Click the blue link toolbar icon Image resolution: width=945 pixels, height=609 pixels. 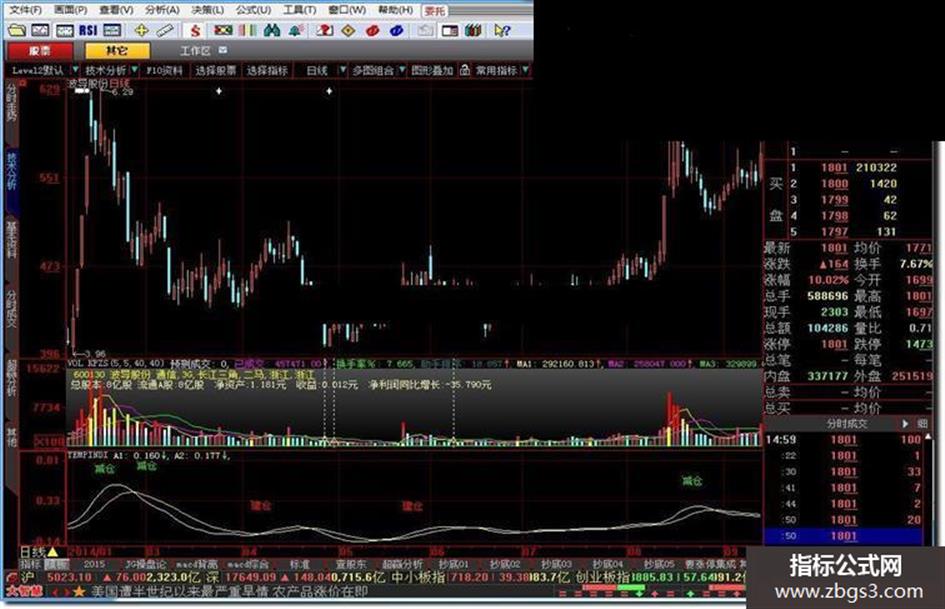click(397, 30)
